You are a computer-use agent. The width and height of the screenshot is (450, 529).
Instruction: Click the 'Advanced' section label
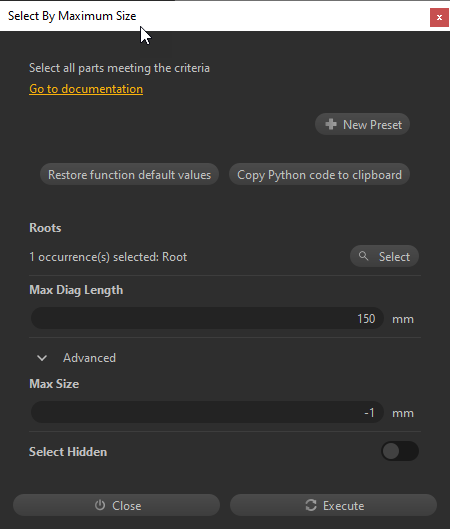point(89,358)
